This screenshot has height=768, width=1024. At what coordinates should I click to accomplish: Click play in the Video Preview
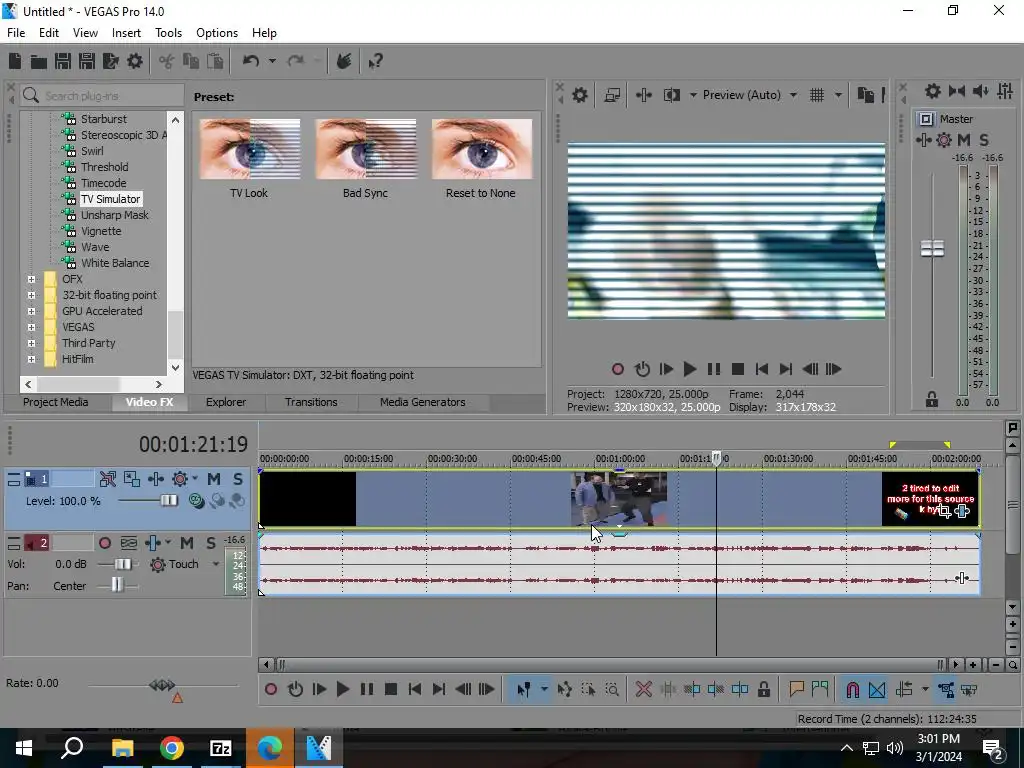click(x=689, y=369)
